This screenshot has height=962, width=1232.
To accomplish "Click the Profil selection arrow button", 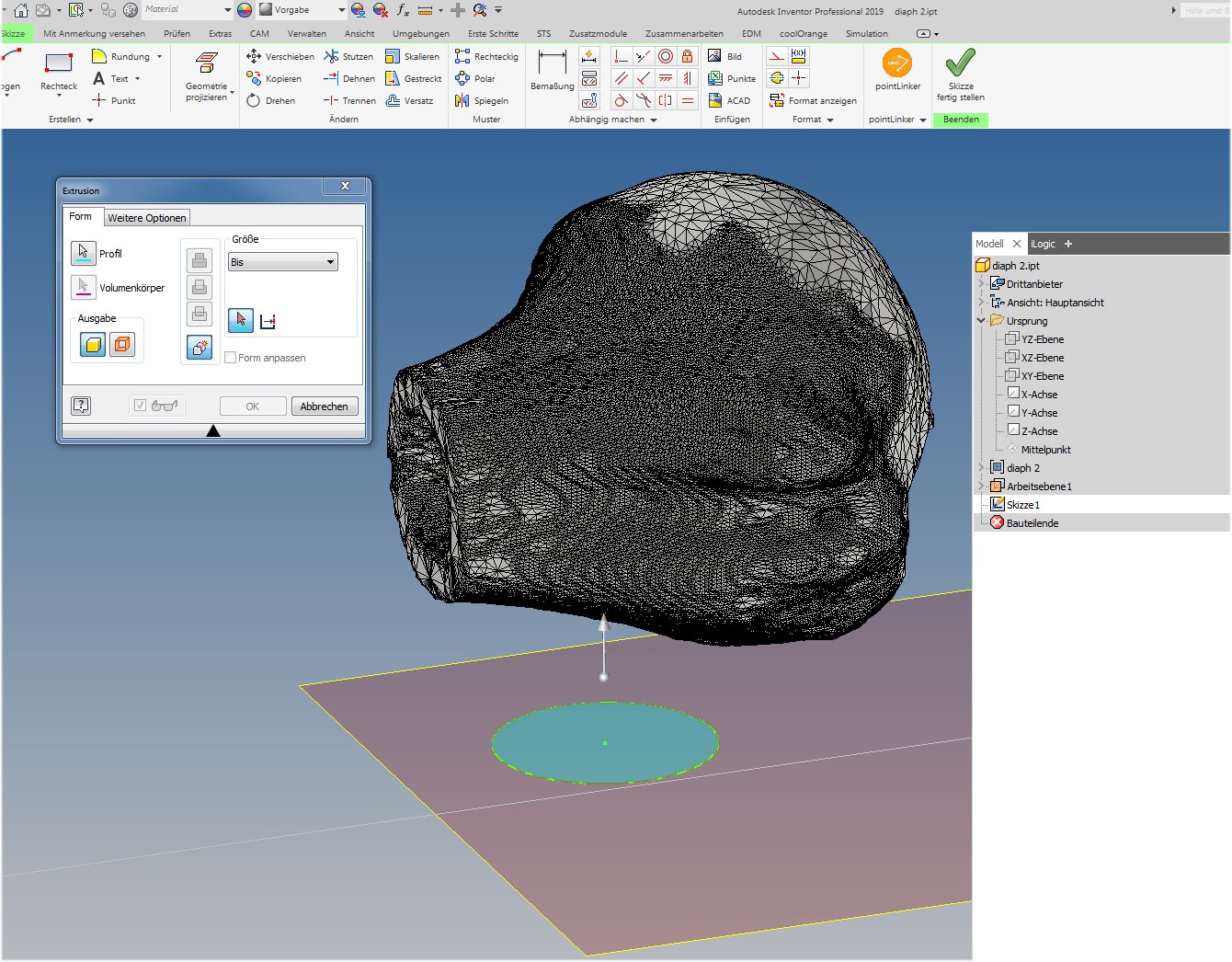I will (x=83, y=253).
